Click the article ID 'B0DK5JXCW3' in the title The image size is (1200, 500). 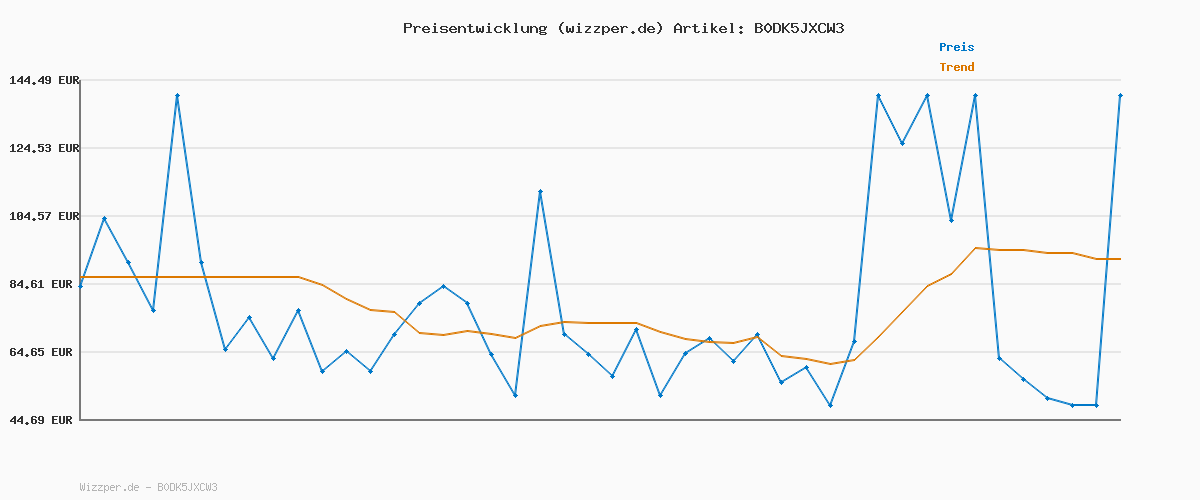798,28
